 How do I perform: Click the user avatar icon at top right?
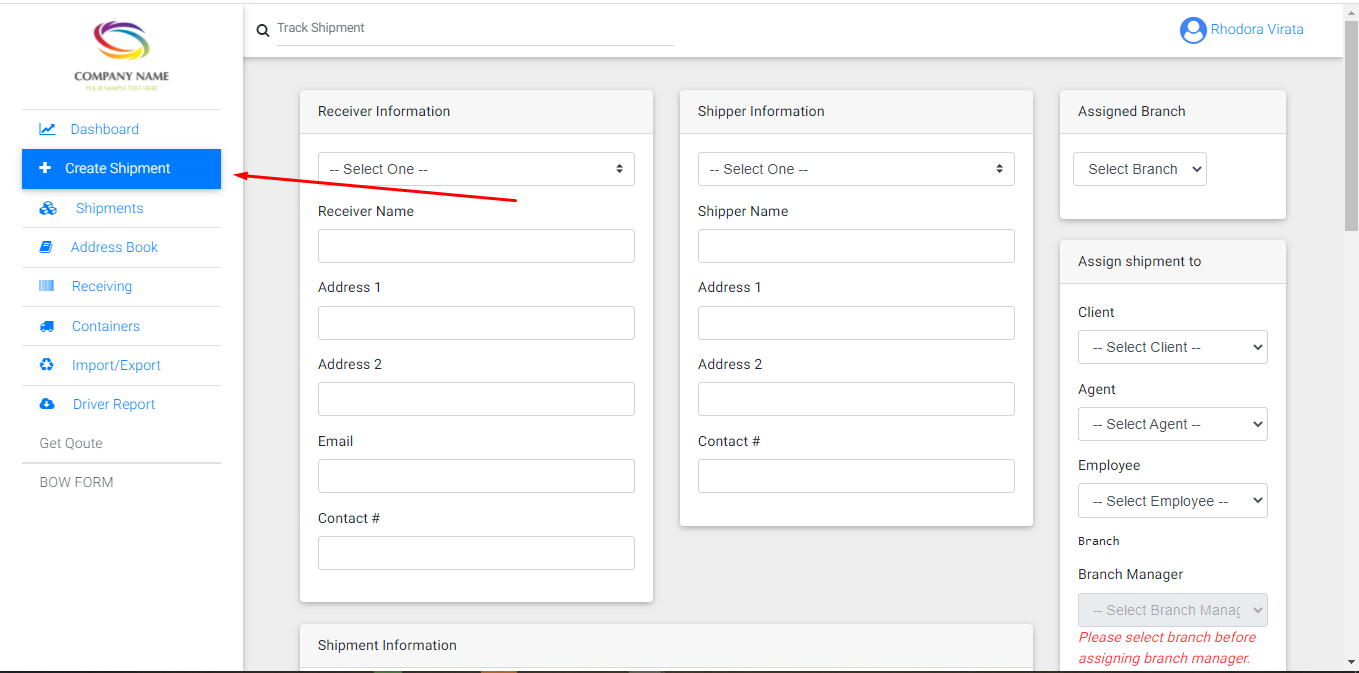click(x=1192, y=30)
